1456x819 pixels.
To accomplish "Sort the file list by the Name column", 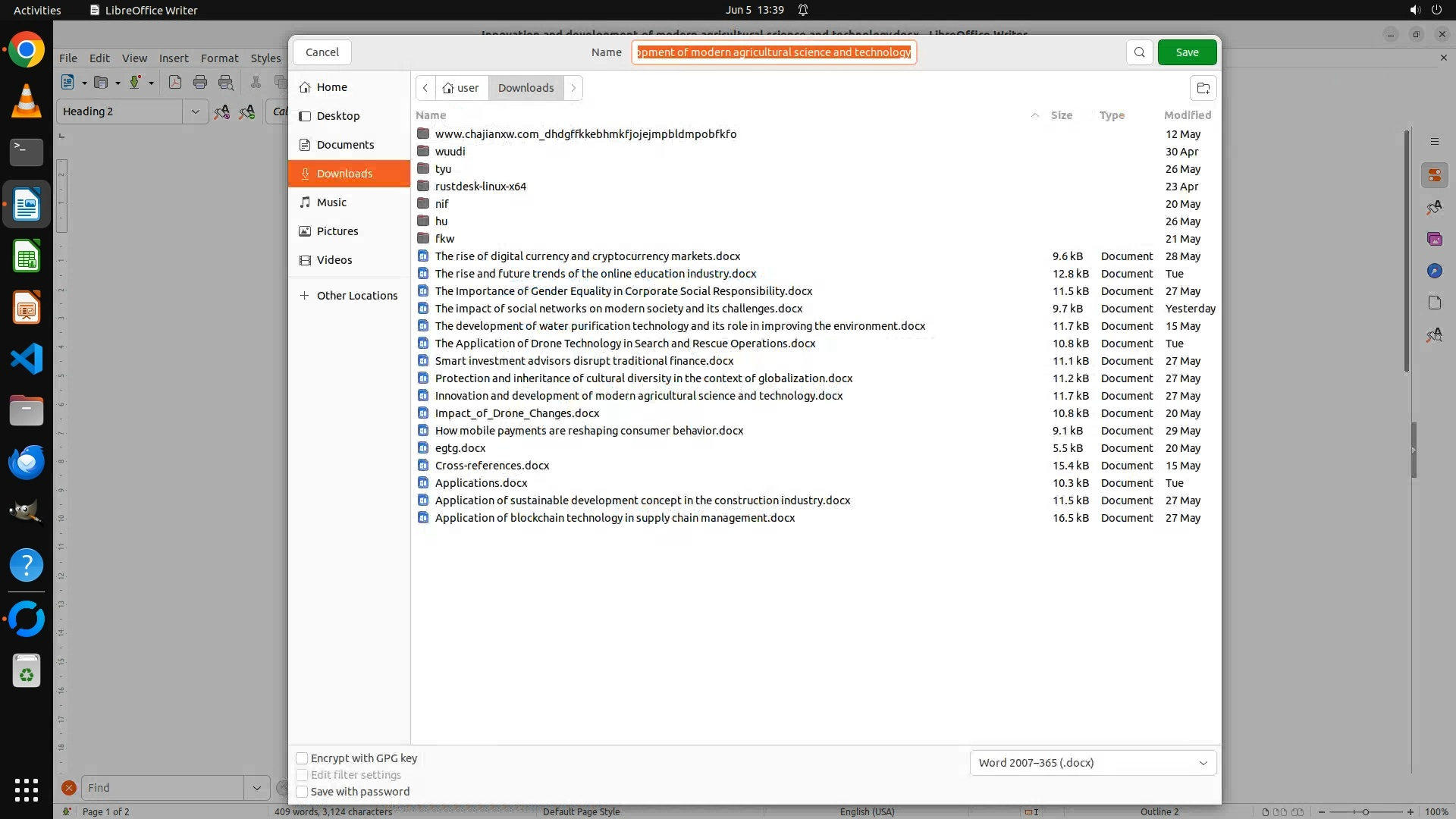I will [x=431, y=115].
